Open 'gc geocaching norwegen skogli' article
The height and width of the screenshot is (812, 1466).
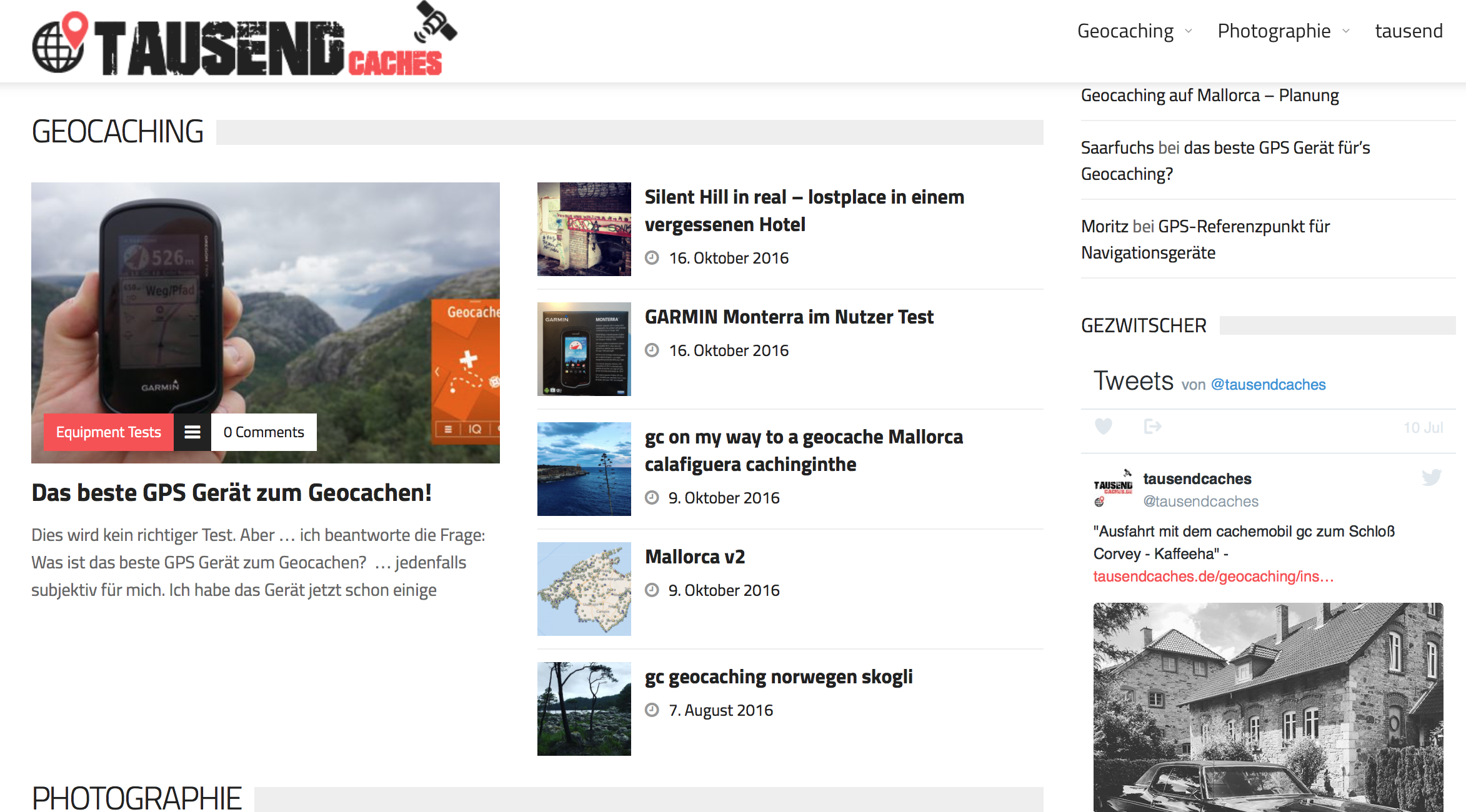[x=779, y=677]
